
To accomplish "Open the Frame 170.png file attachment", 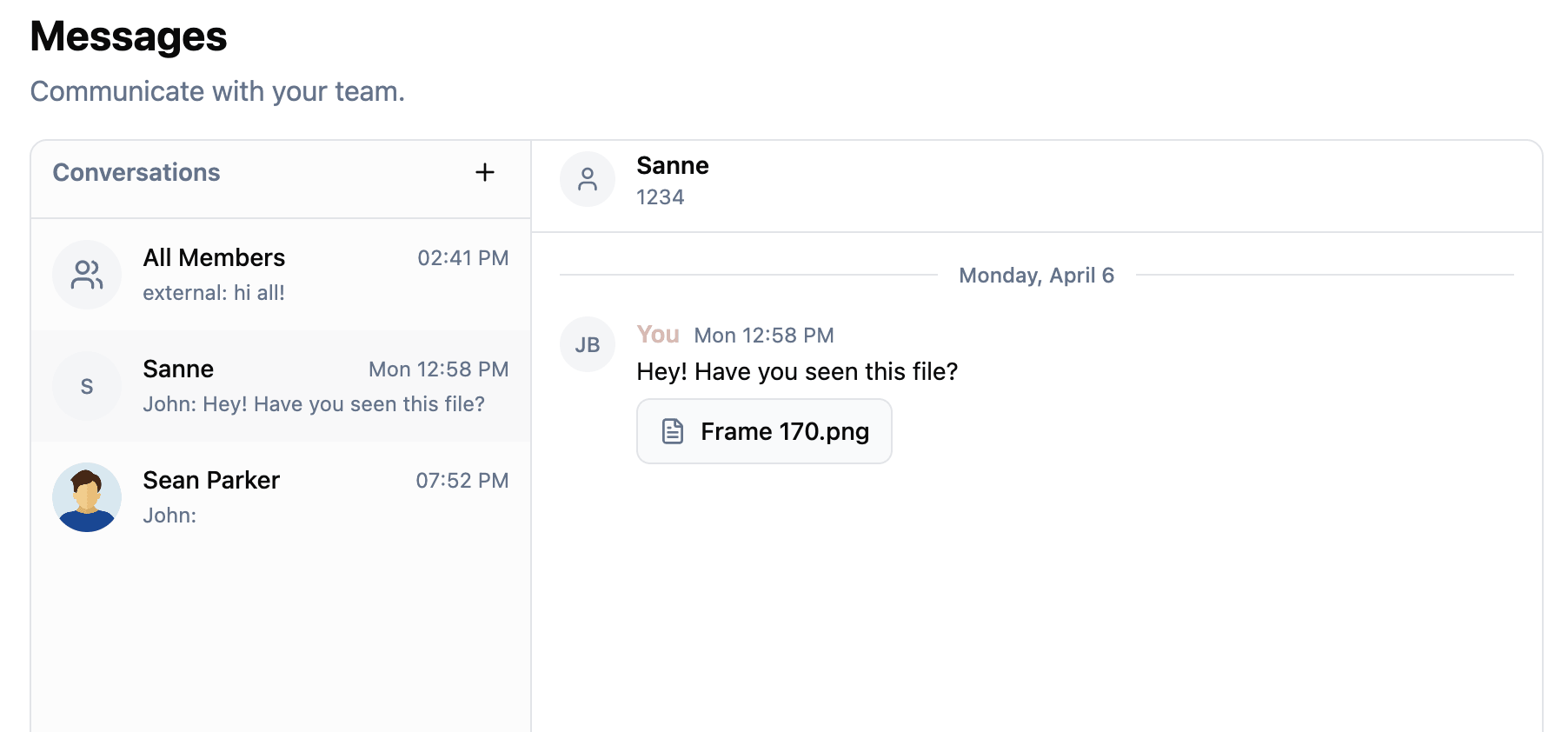I will 763,430.
